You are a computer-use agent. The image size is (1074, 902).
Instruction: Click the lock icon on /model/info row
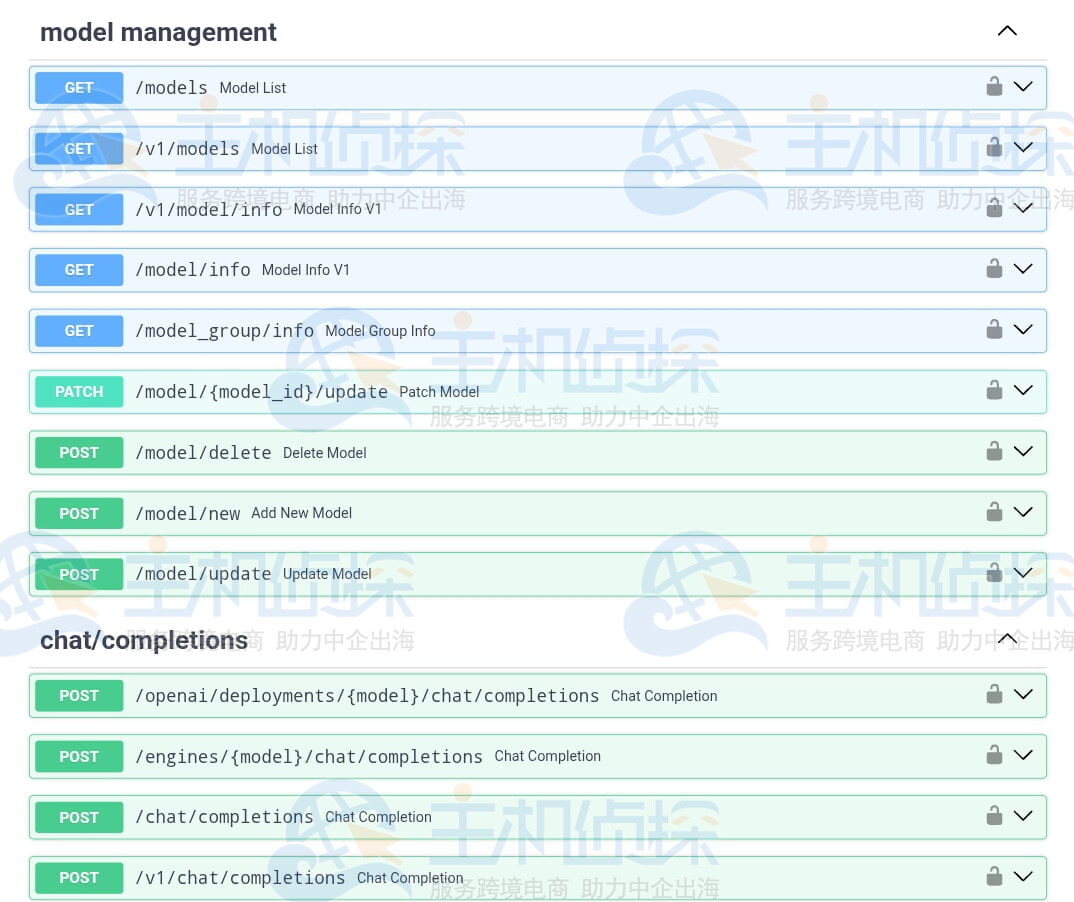[994, 269]
